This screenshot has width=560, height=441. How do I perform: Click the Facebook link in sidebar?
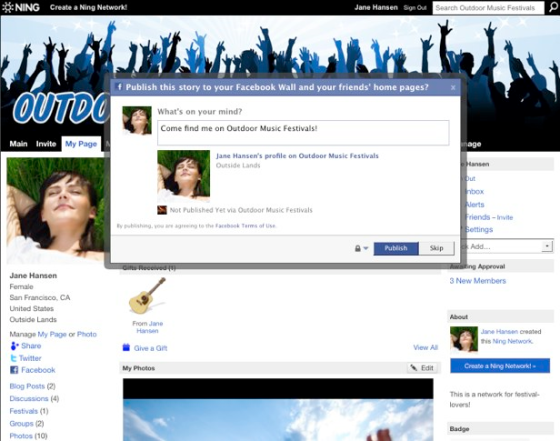tap(38, 370)
